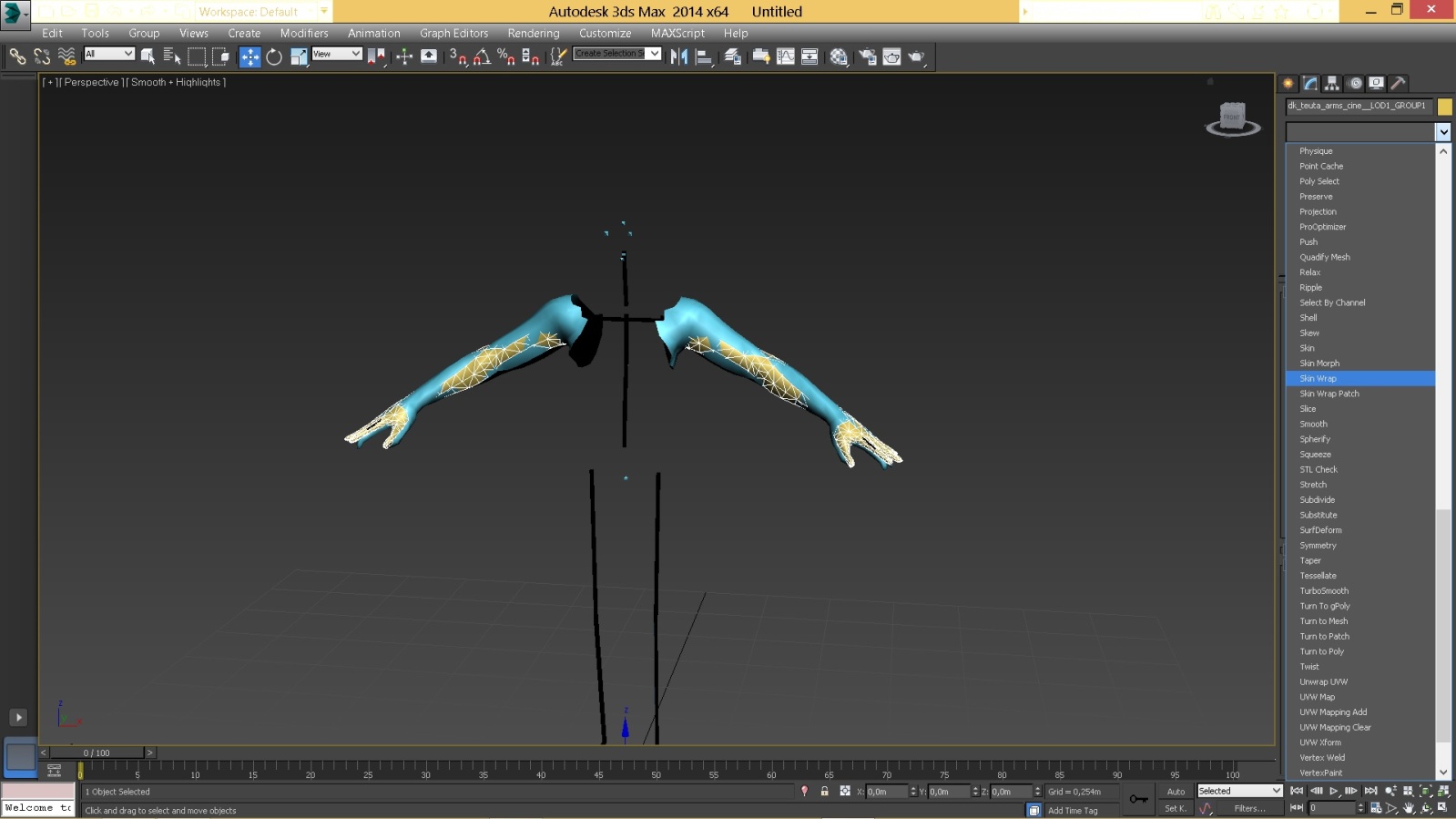Open the key filter Selected dropdown
This screenshot has height=819, width=1456.
click(x=1239, y=791)
